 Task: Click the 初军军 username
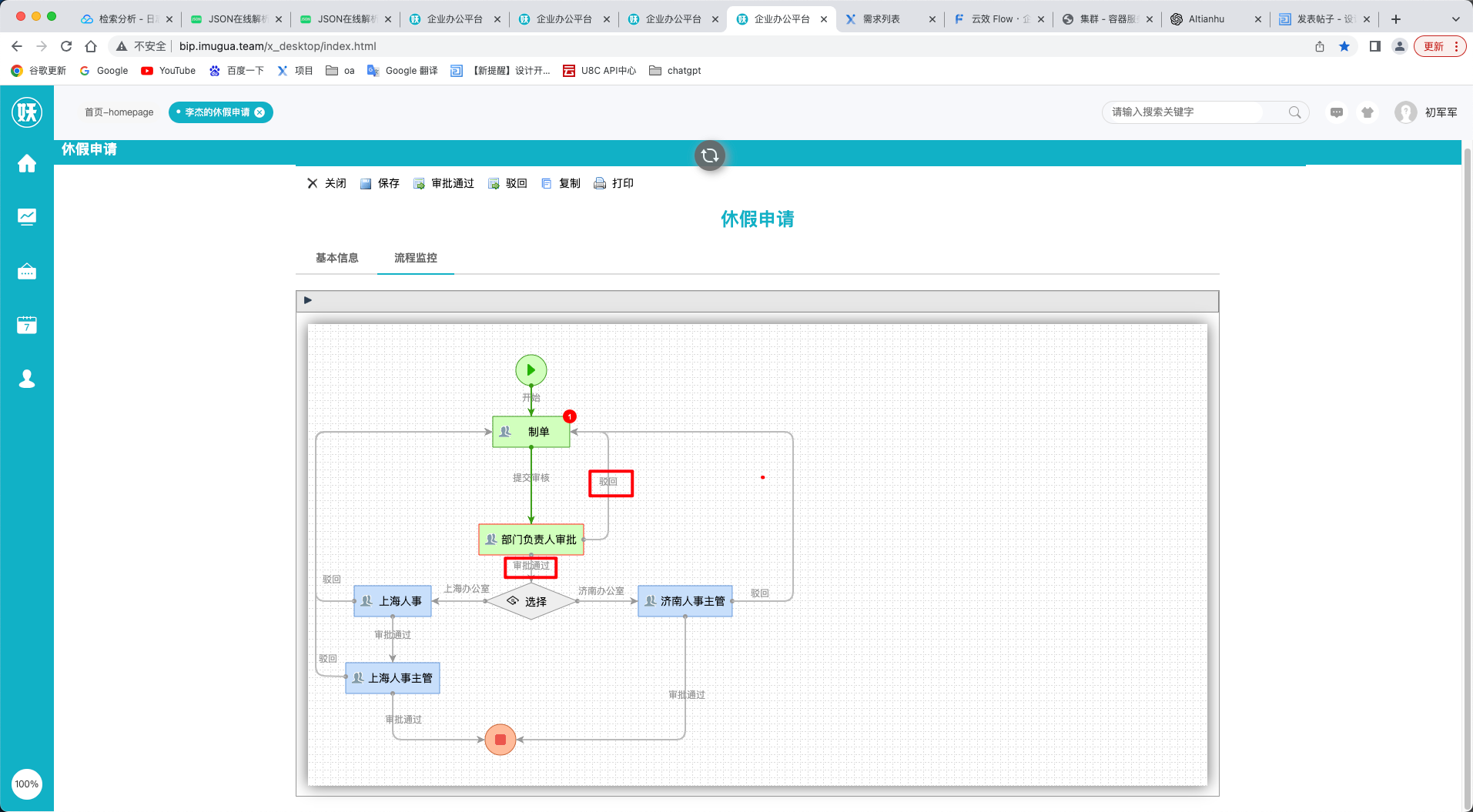click(1441, 112)
